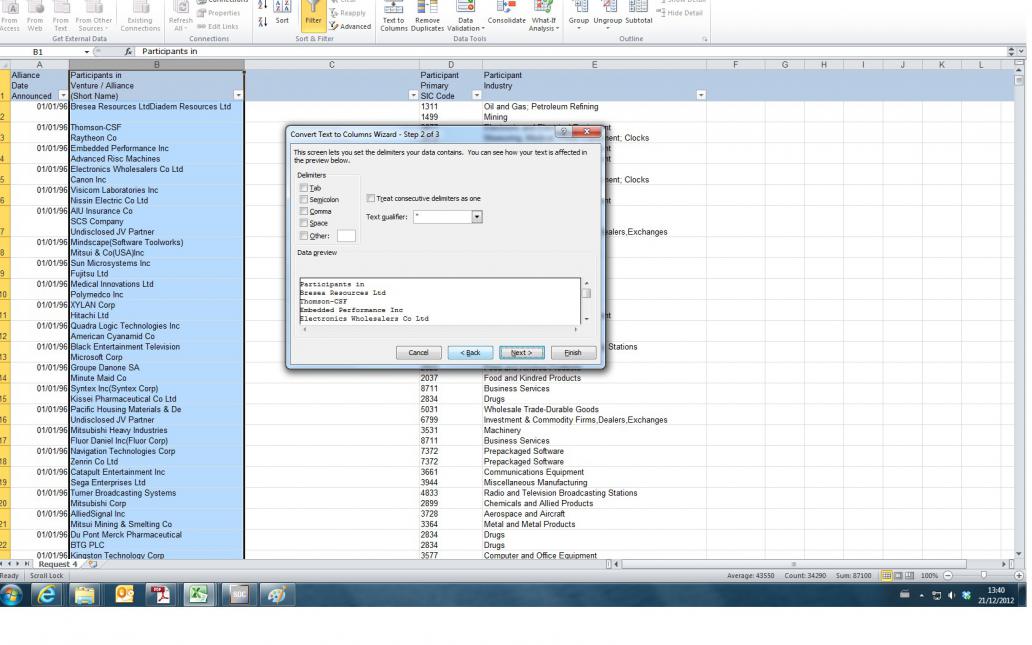
Task: Select the Request 4 sheet tab
Action: point(58,564)
